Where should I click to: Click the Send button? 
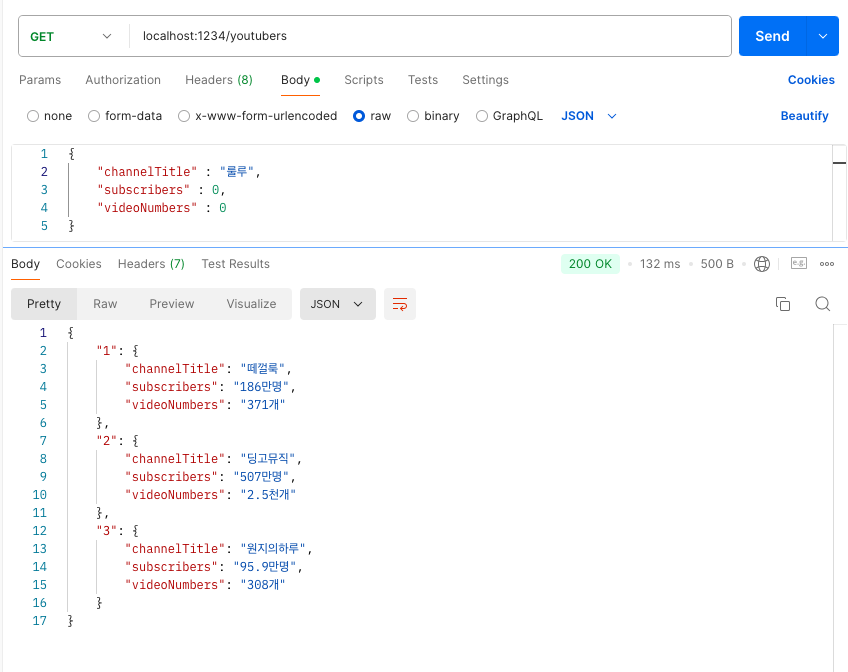click(772, 36)
